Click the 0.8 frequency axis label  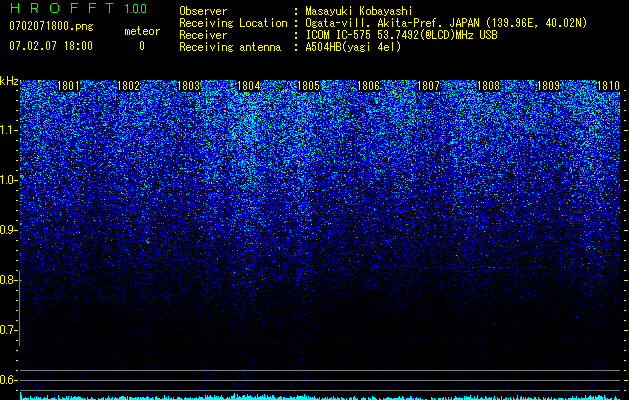tap(8, 280)
